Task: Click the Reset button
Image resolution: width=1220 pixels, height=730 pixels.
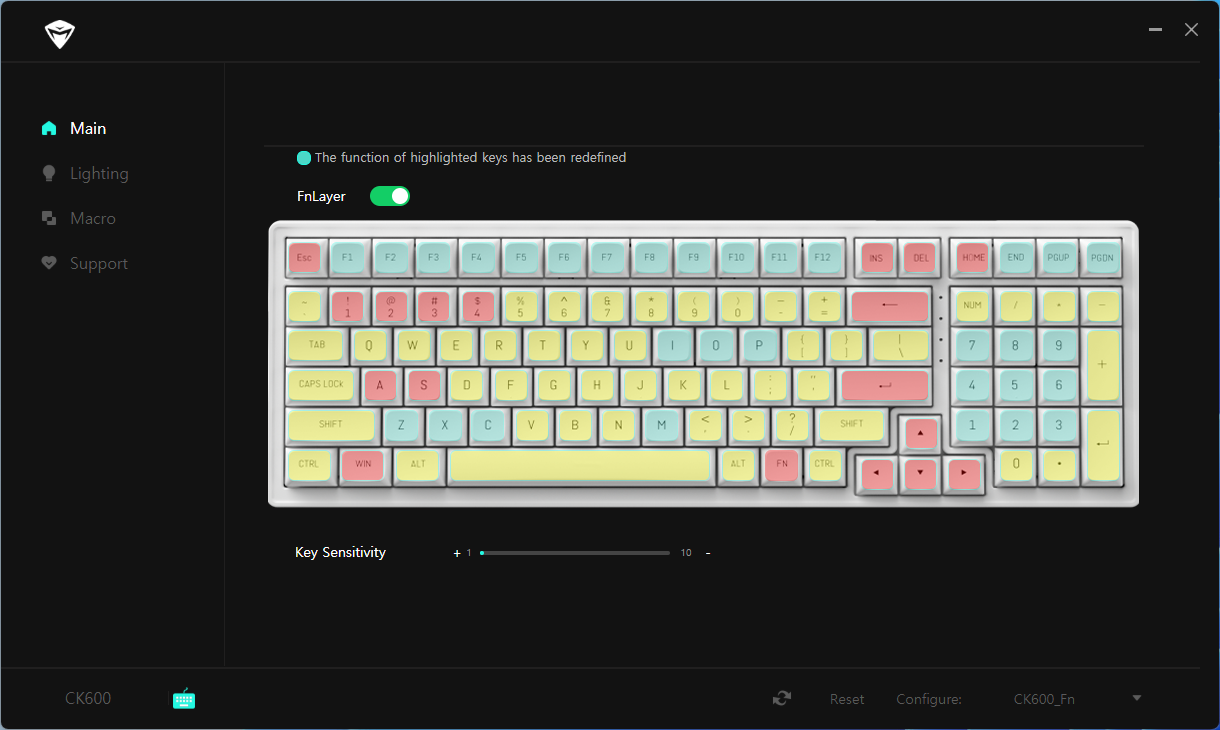Action: point(847,699)
